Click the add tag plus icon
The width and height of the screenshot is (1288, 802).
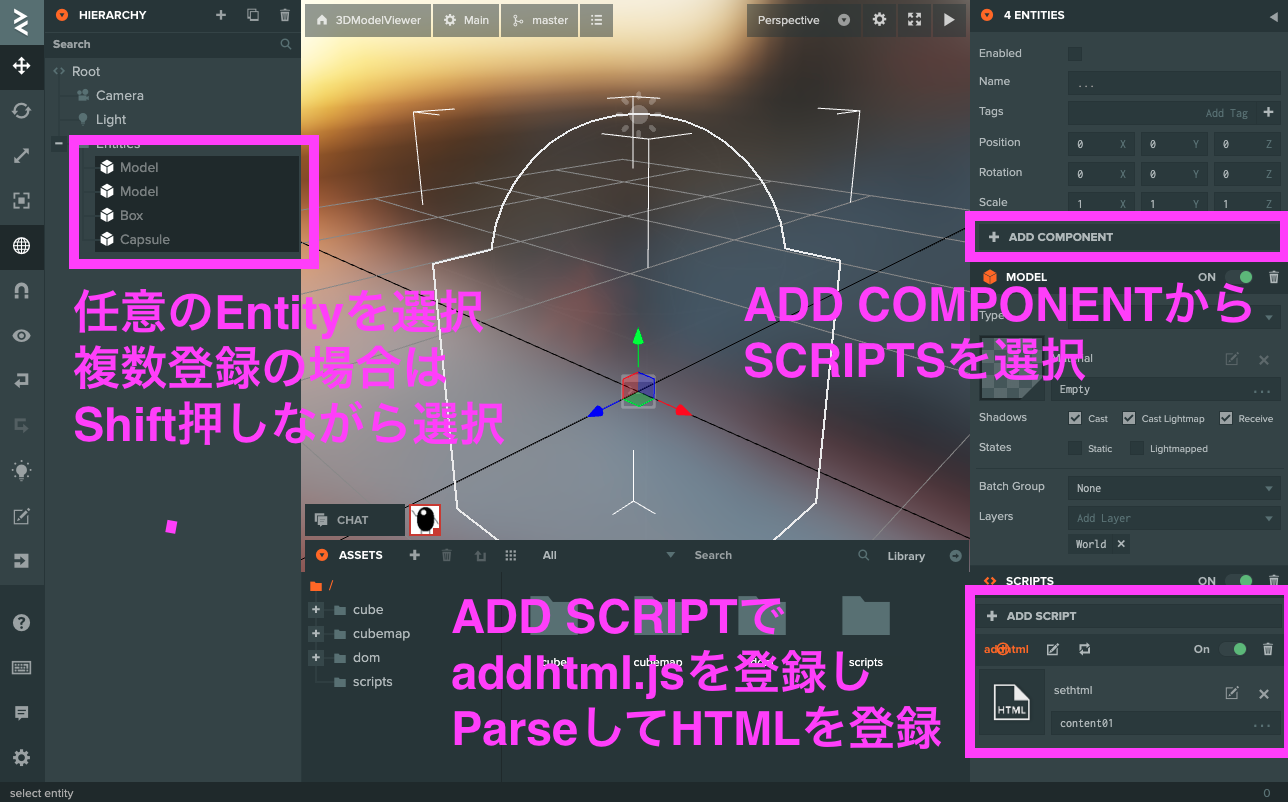1268,112
